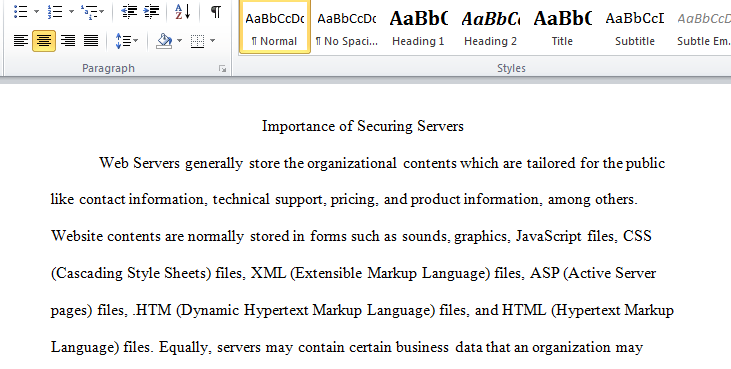
Task: Click '(Cascading Style Sheets)' in the document
Action: point(131,273)
